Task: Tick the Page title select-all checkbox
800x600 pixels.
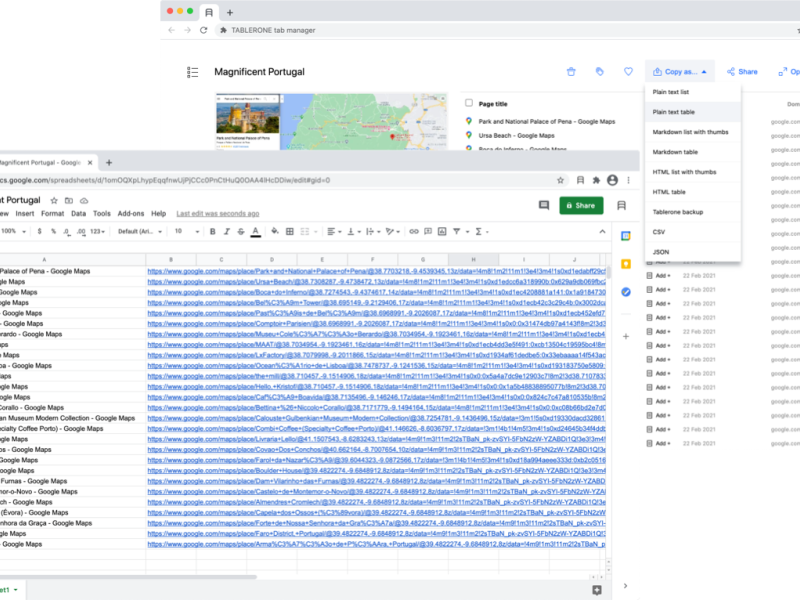Action: point(469,103)
